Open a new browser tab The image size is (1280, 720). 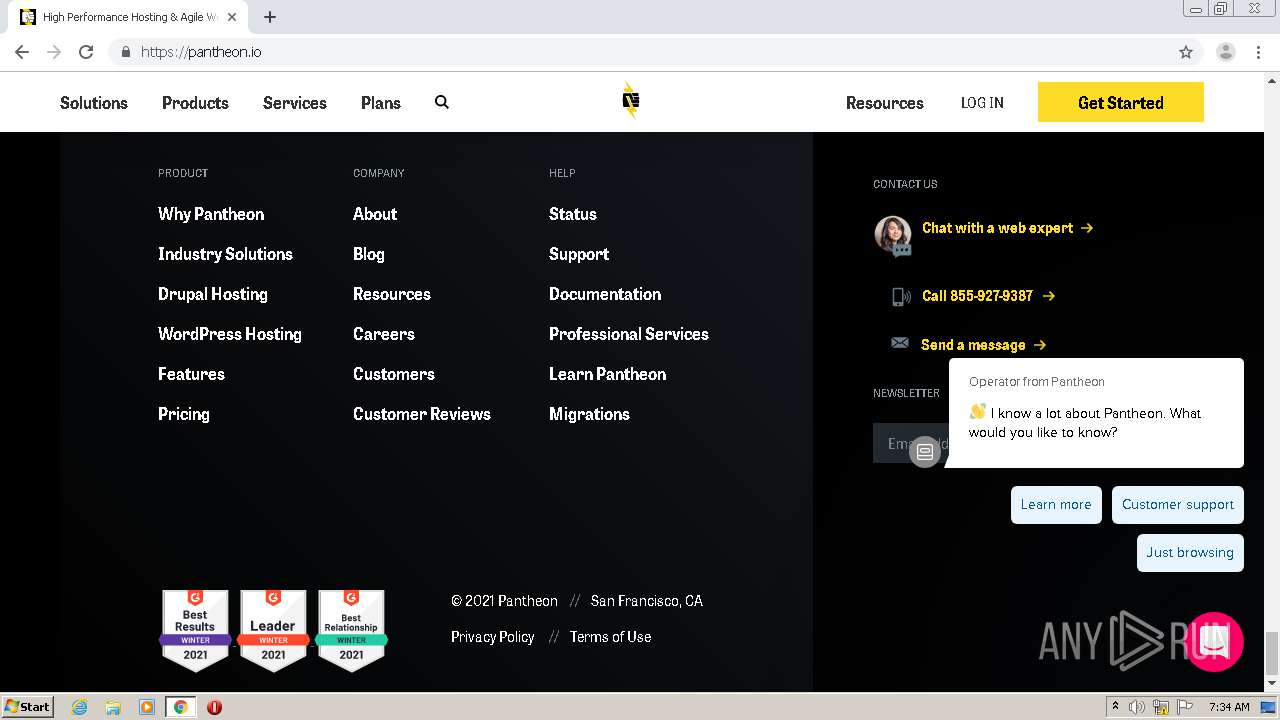pyautogui.click(x=270, y=17)
